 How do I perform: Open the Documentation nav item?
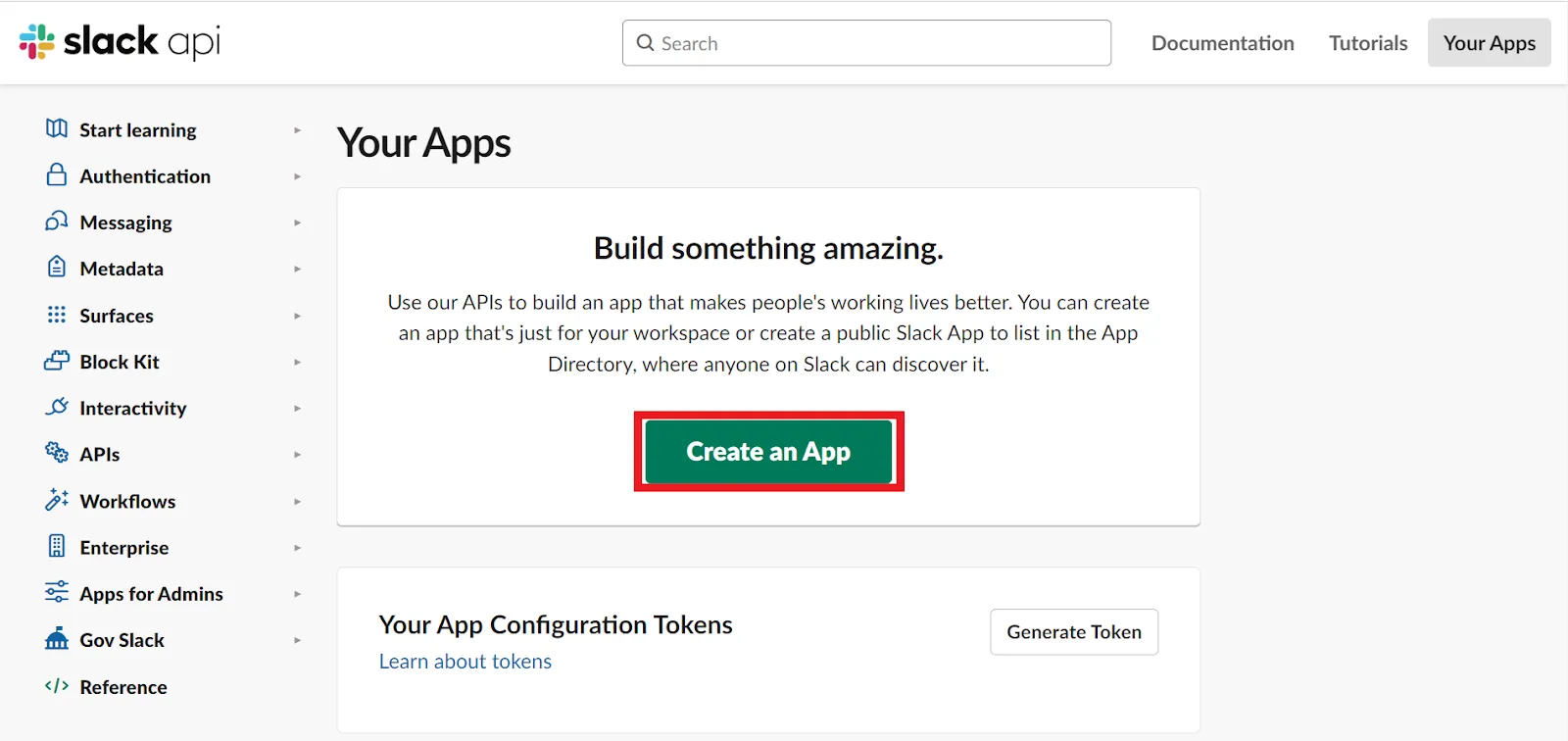point(1222,43)
